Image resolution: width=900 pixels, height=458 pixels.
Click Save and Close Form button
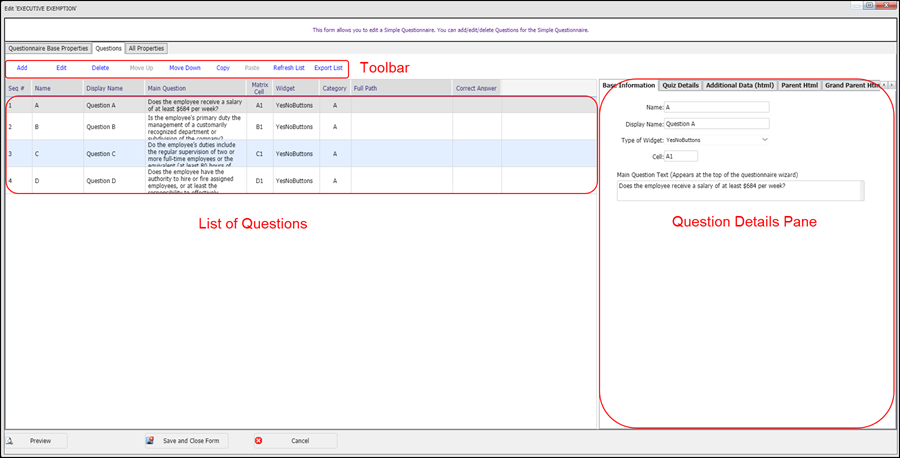186,441
